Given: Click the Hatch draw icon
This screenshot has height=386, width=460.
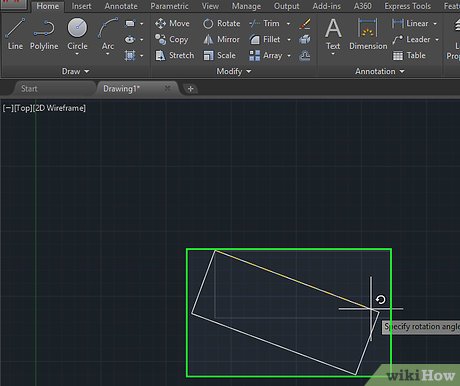Looking at the screenshot, I should pos(130,55).
